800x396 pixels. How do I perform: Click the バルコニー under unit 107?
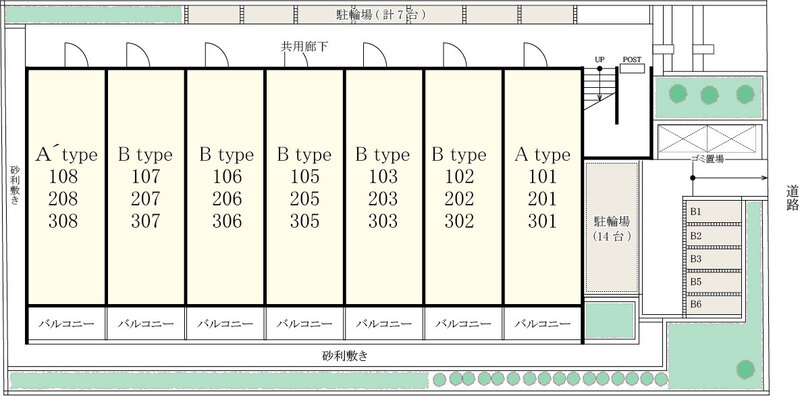pyautogui.click(x=146, y=324)
